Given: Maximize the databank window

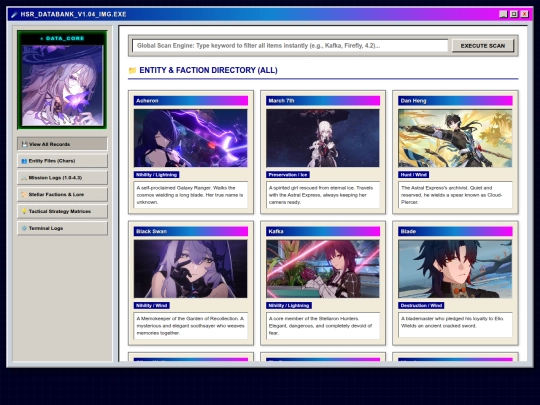Looking at the screenshot, I should pyautogui.click(x=514, y=14).
